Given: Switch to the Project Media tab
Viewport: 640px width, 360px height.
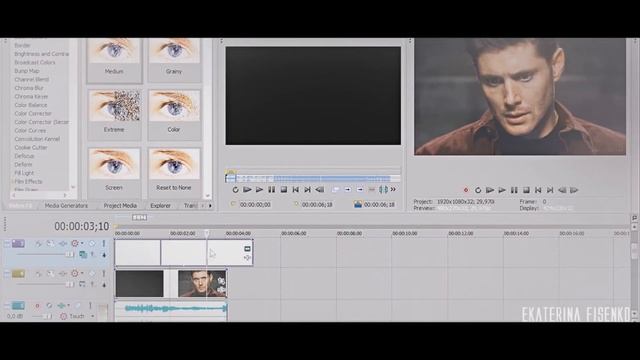Looking at the screenshot, I should tap(120, 206).
